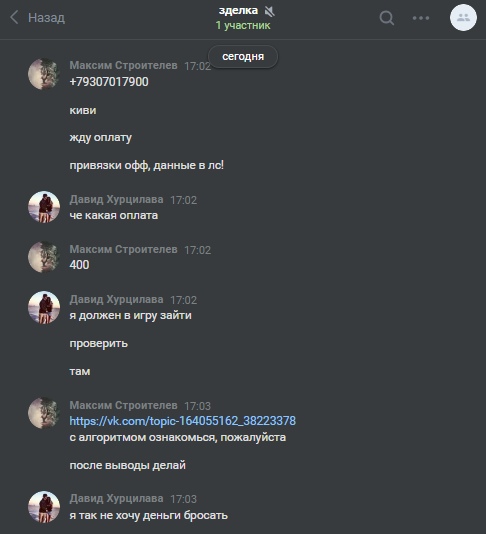Click the group chat avatar icon

pos(463,18)
